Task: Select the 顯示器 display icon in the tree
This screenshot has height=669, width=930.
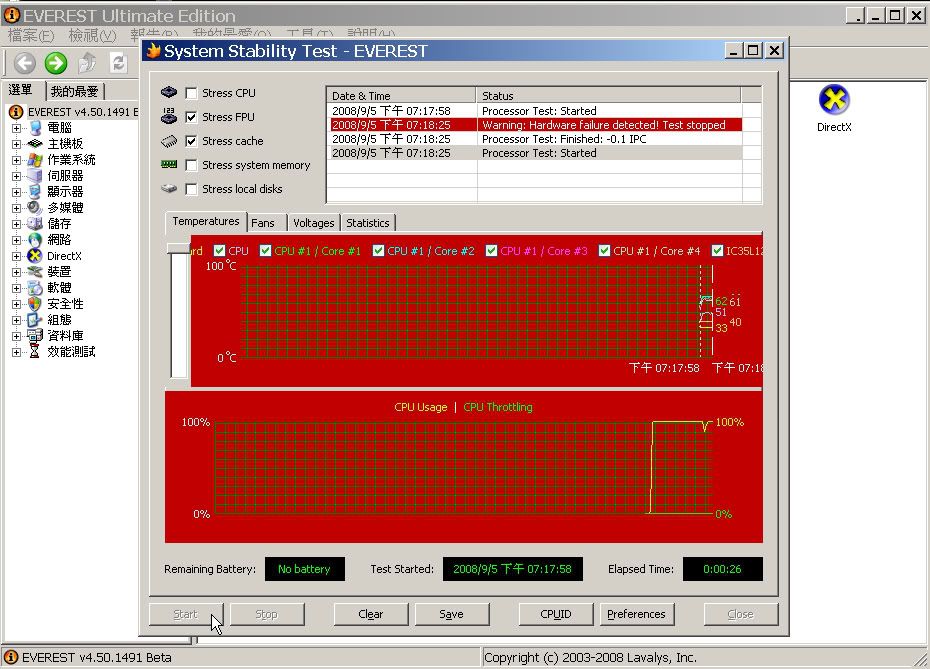Action: (x=35, y=192)
